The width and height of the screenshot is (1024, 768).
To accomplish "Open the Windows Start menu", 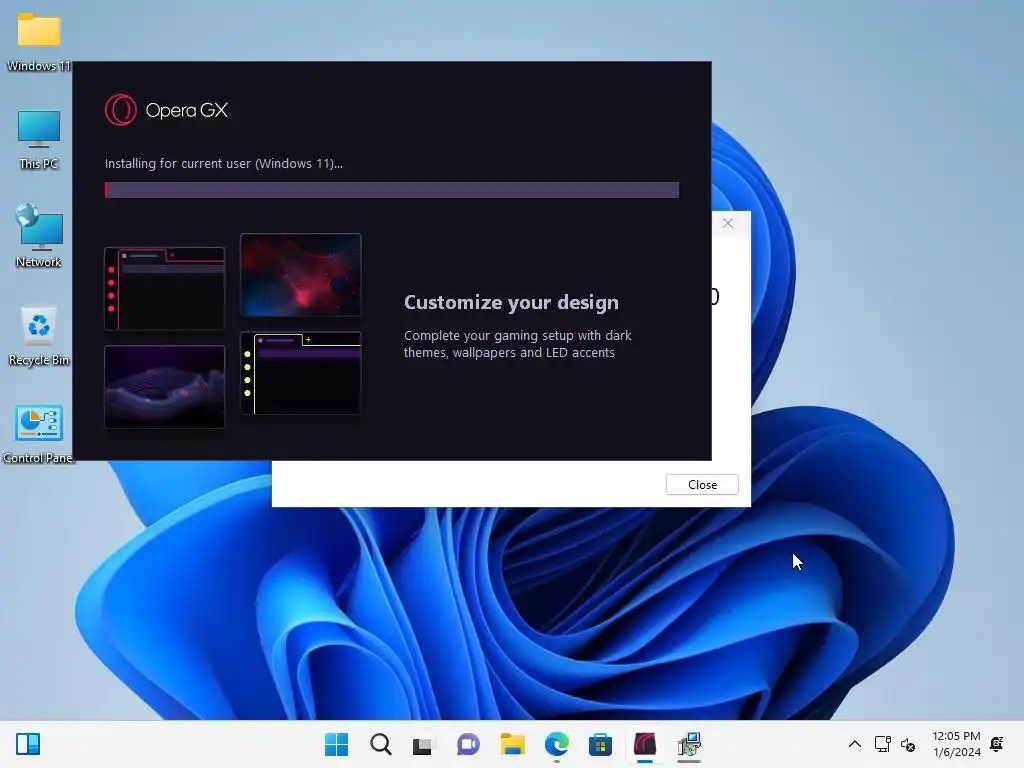I will 336,744.
